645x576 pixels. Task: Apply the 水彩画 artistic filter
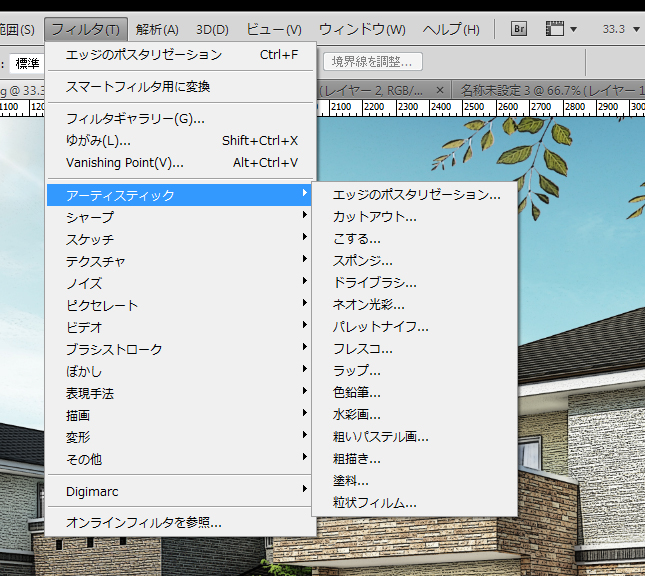(357, 414)
